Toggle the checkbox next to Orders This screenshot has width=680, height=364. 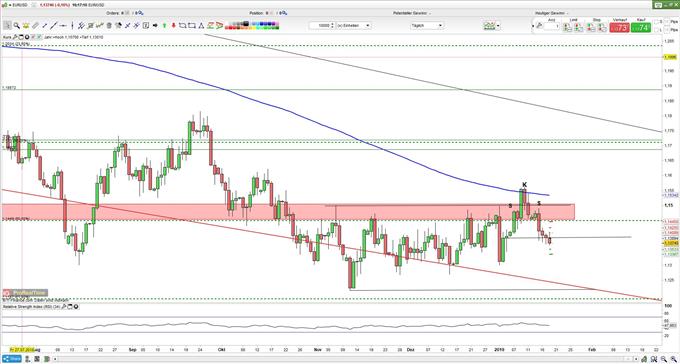128,13
